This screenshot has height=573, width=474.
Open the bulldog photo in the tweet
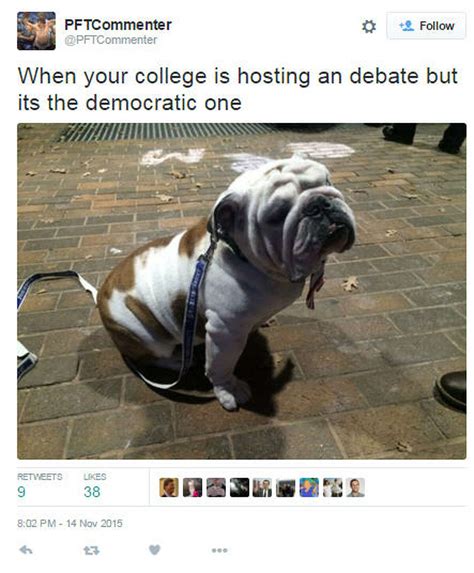point(242,291)
